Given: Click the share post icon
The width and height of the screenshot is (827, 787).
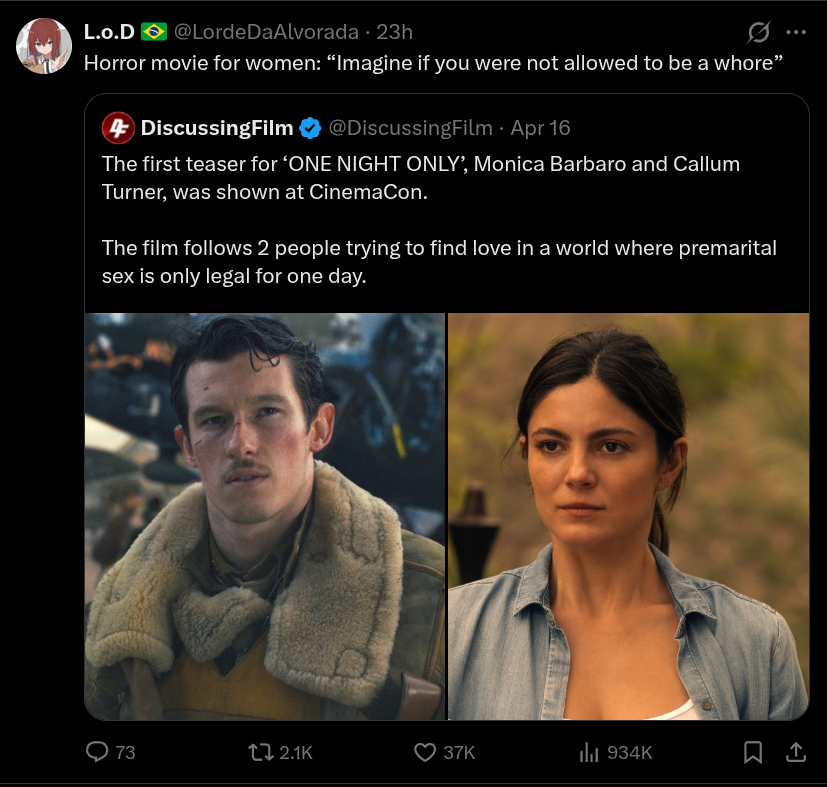Looking at the screenshot, I should pyautogui.click(x=796, y=751).
